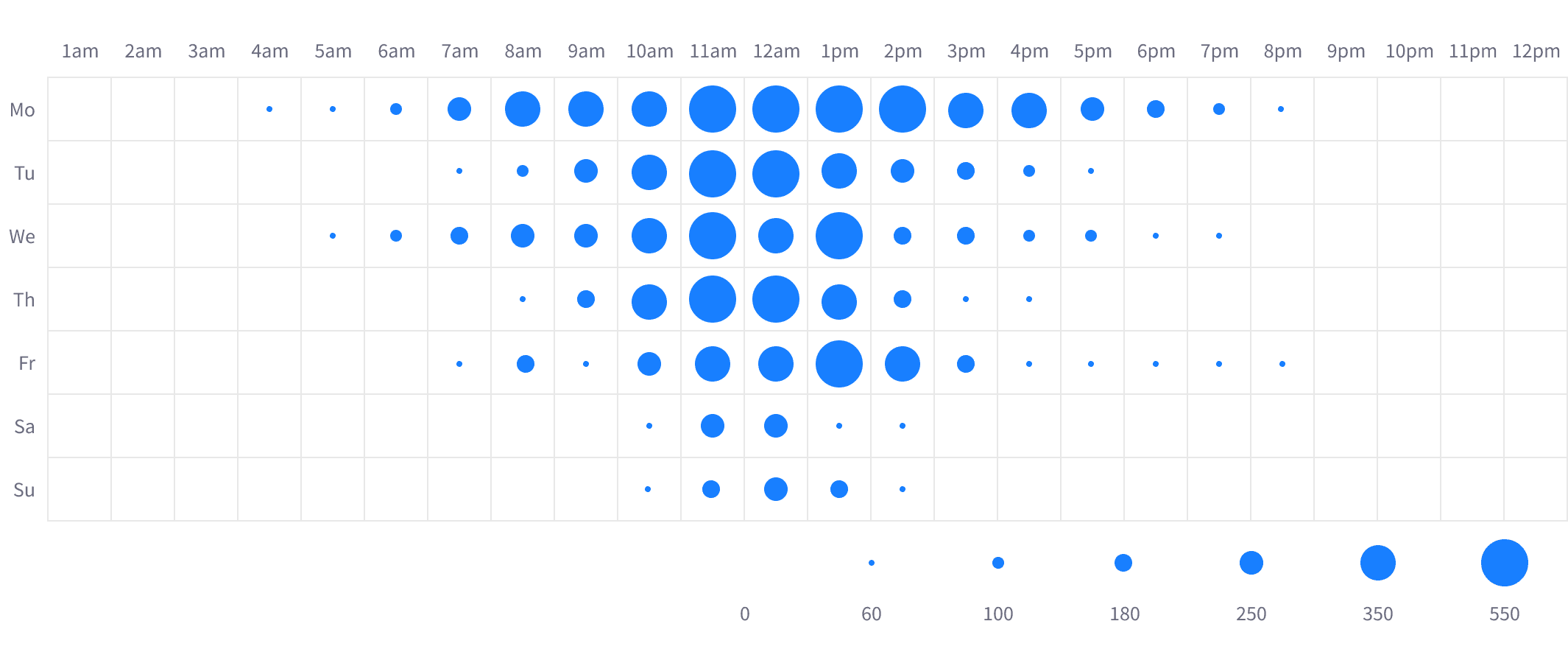The width and height of the screenshot is (1568, 663).
Task: Click the legend circle above 350
Action: pyautogui.click(x=1377, y=563)
